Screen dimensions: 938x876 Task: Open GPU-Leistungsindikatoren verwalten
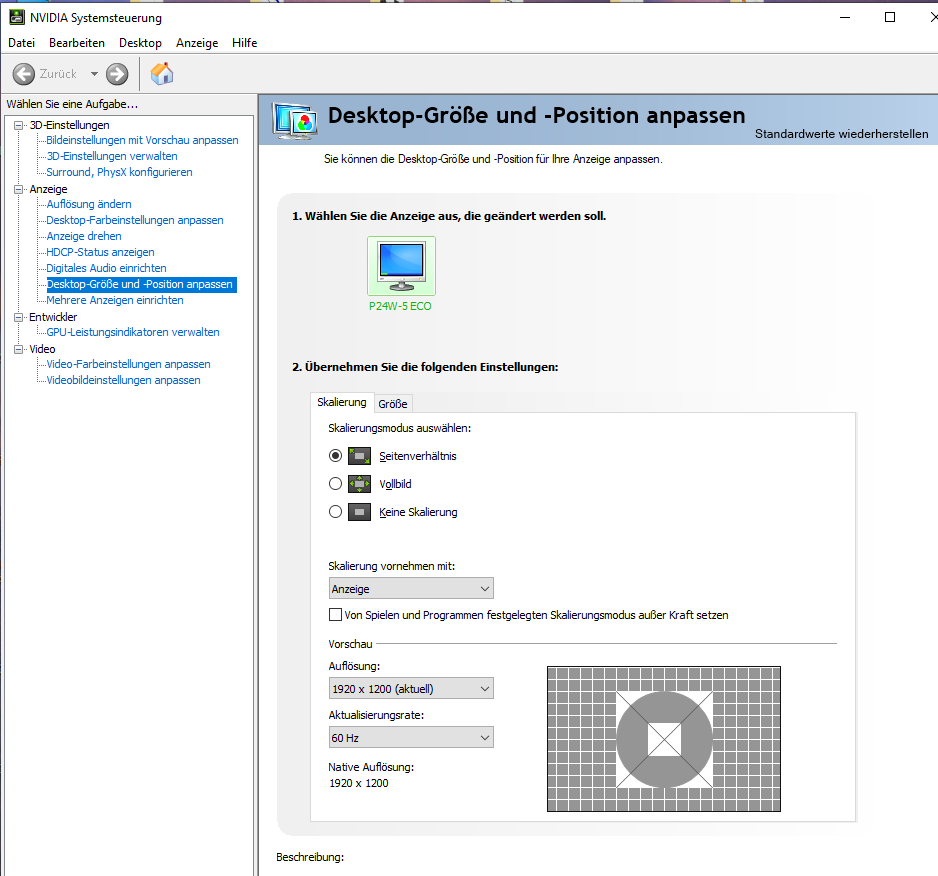click(133, 332)
